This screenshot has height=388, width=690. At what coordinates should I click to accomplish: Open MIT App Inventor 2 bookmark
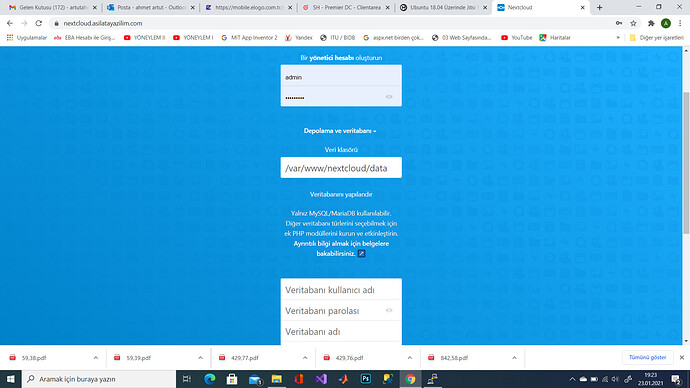pos(250,38)
